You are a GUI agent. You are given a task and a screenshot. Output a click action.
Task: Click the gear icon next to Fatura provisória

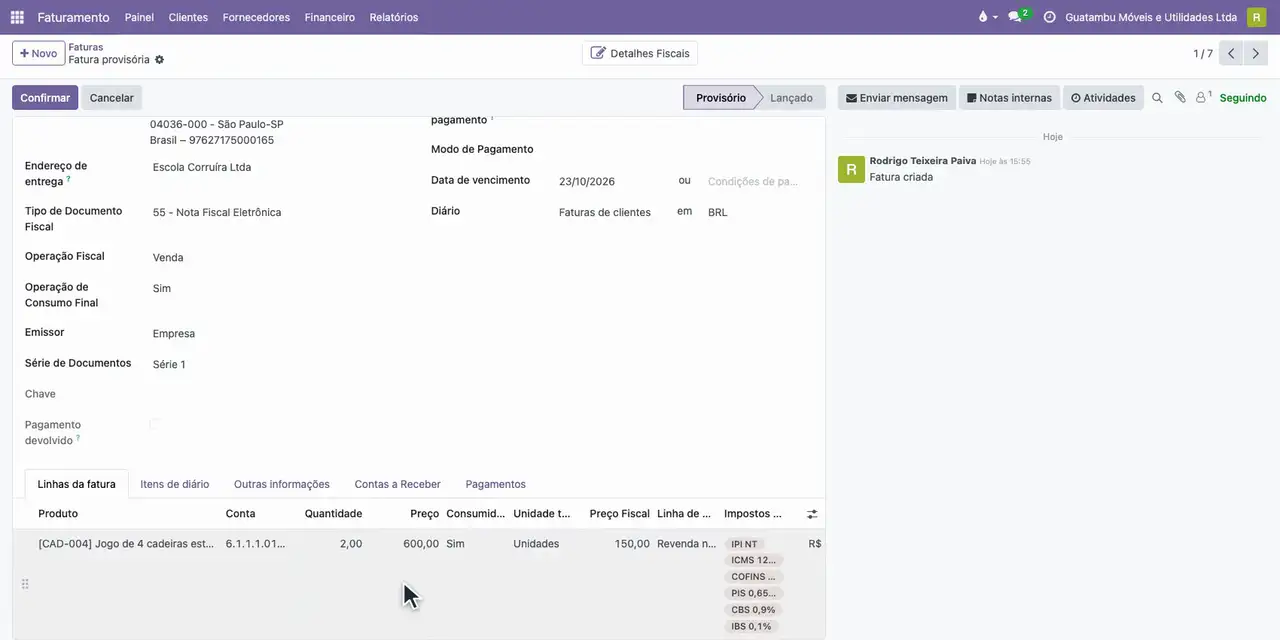tap(159, 60)
